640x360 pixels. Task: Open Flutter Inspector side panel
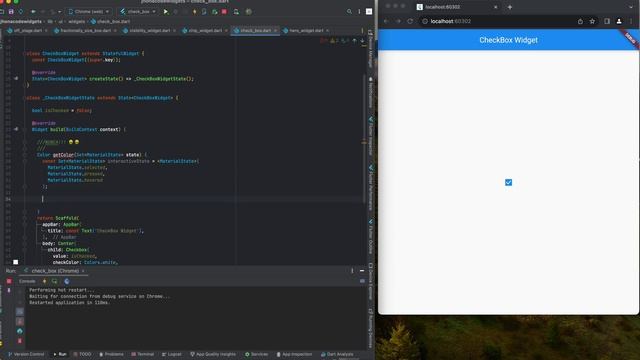pyautogui.click(x=371, y=136)
